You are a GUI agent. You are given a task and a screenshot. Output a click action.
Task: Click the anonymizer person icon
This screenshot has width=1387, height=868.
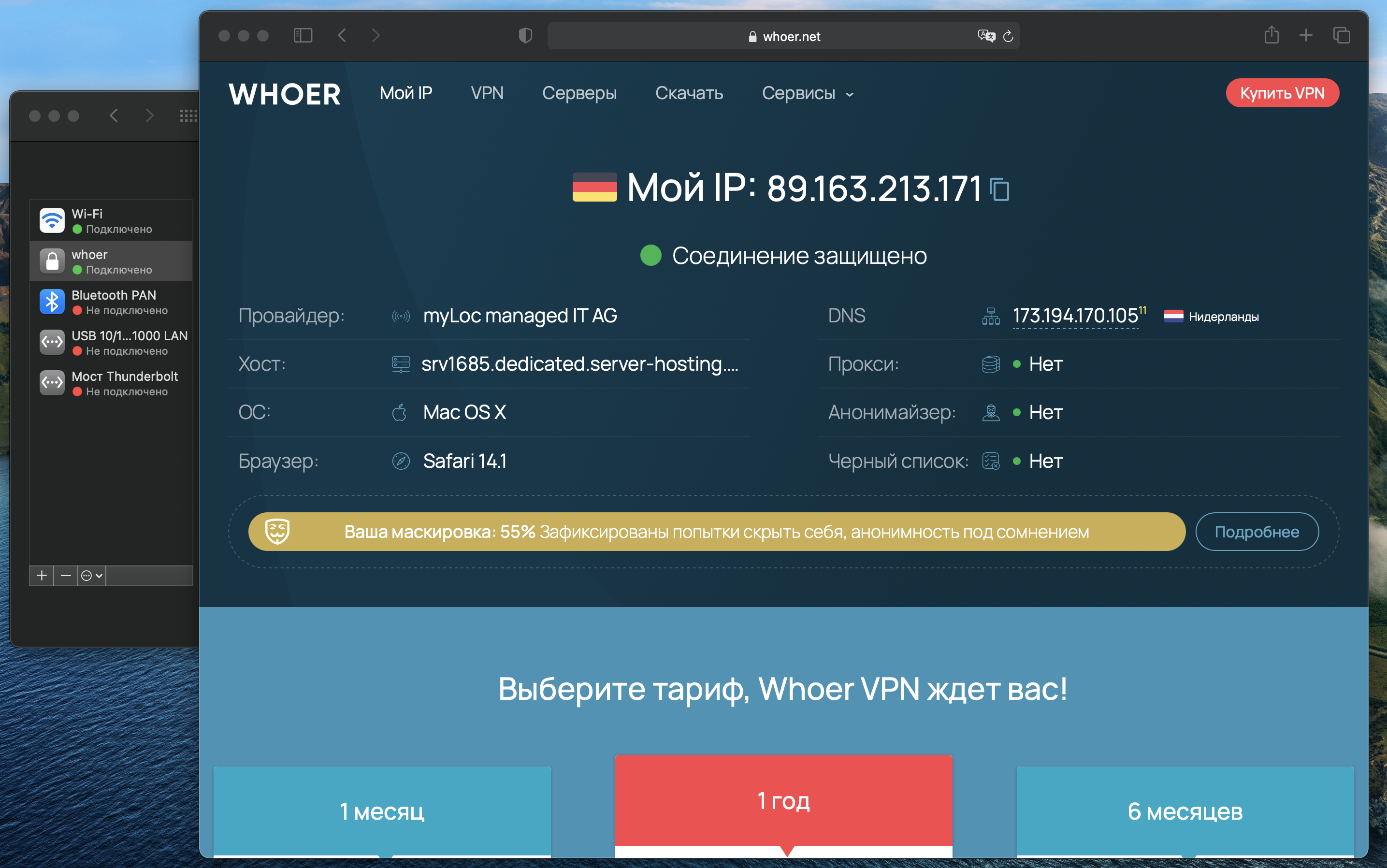[991, 412]
